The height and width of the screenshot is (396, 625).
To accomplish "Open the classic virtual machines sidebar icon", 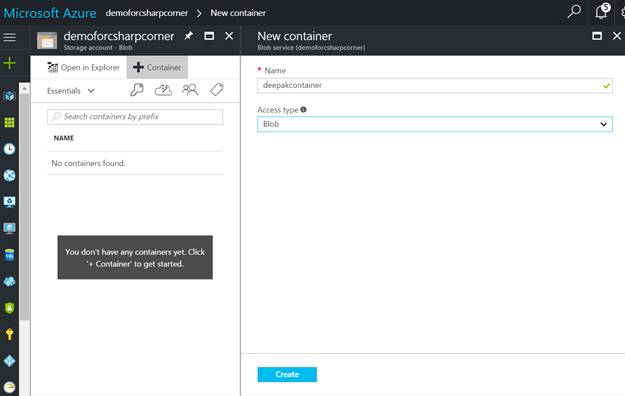I will coord(9,228).
